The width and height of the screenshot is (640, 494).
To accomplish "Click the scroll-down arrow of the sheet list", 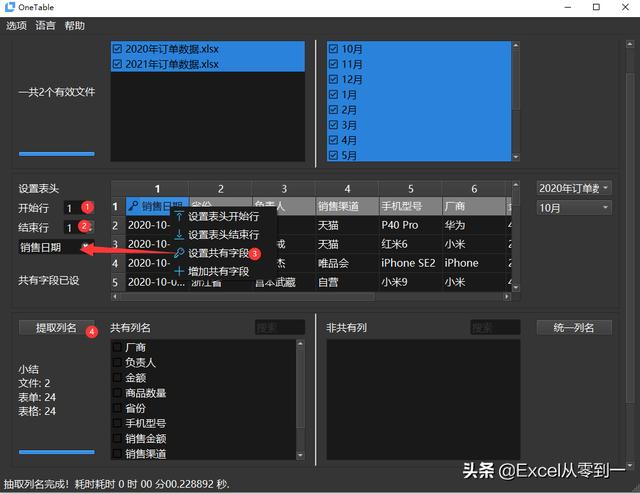I will (516, 157).
